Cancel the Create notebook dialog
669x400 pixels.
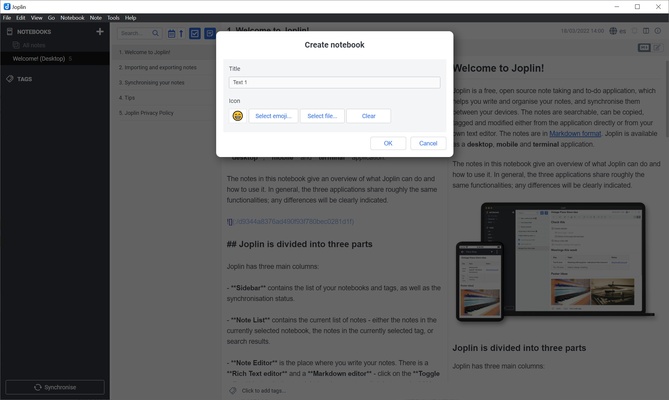[428, 143]
